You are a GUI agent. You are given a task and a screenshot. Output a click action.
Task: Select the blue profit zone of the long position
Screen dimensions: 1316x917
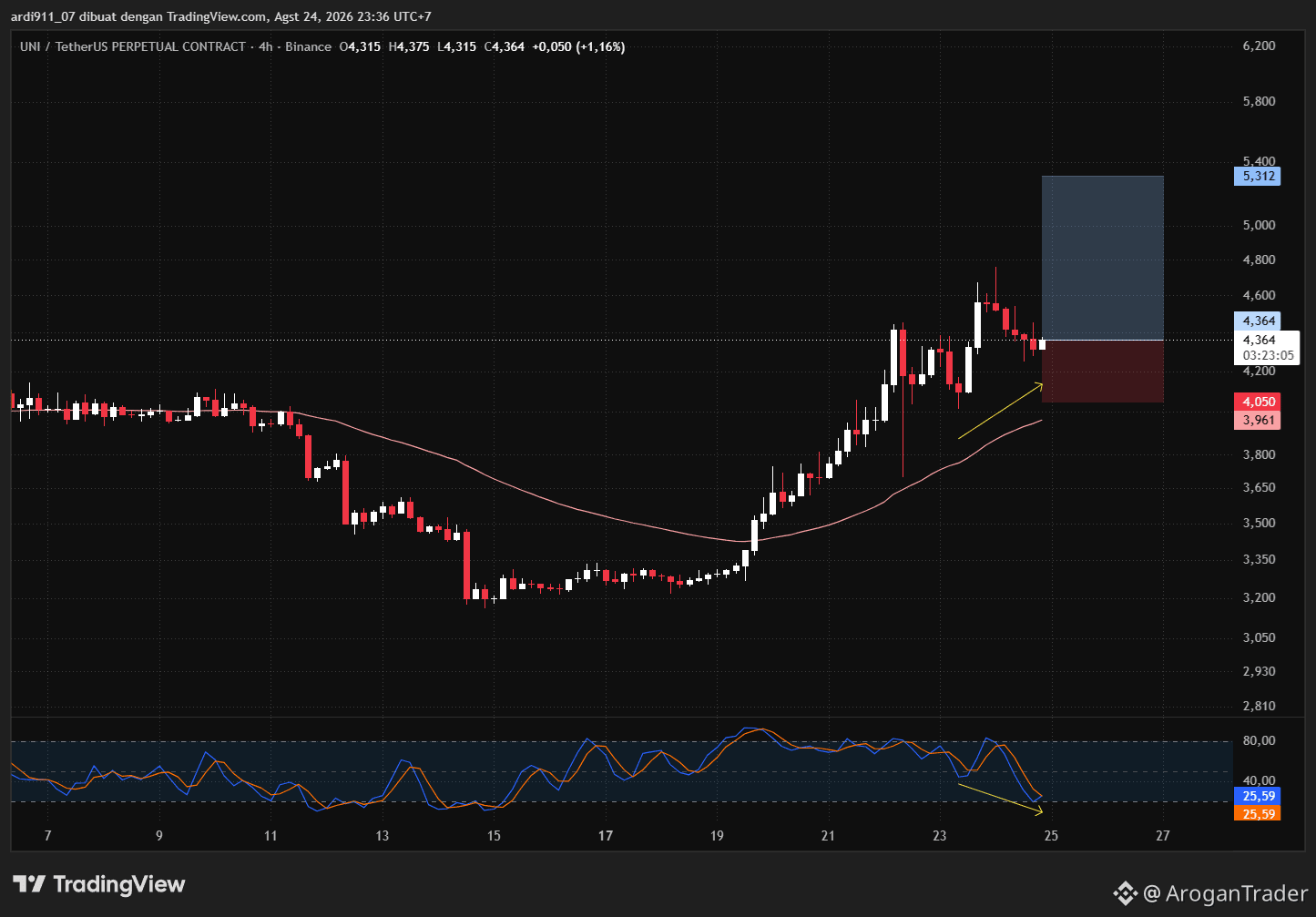click(x=1103, y=258)
